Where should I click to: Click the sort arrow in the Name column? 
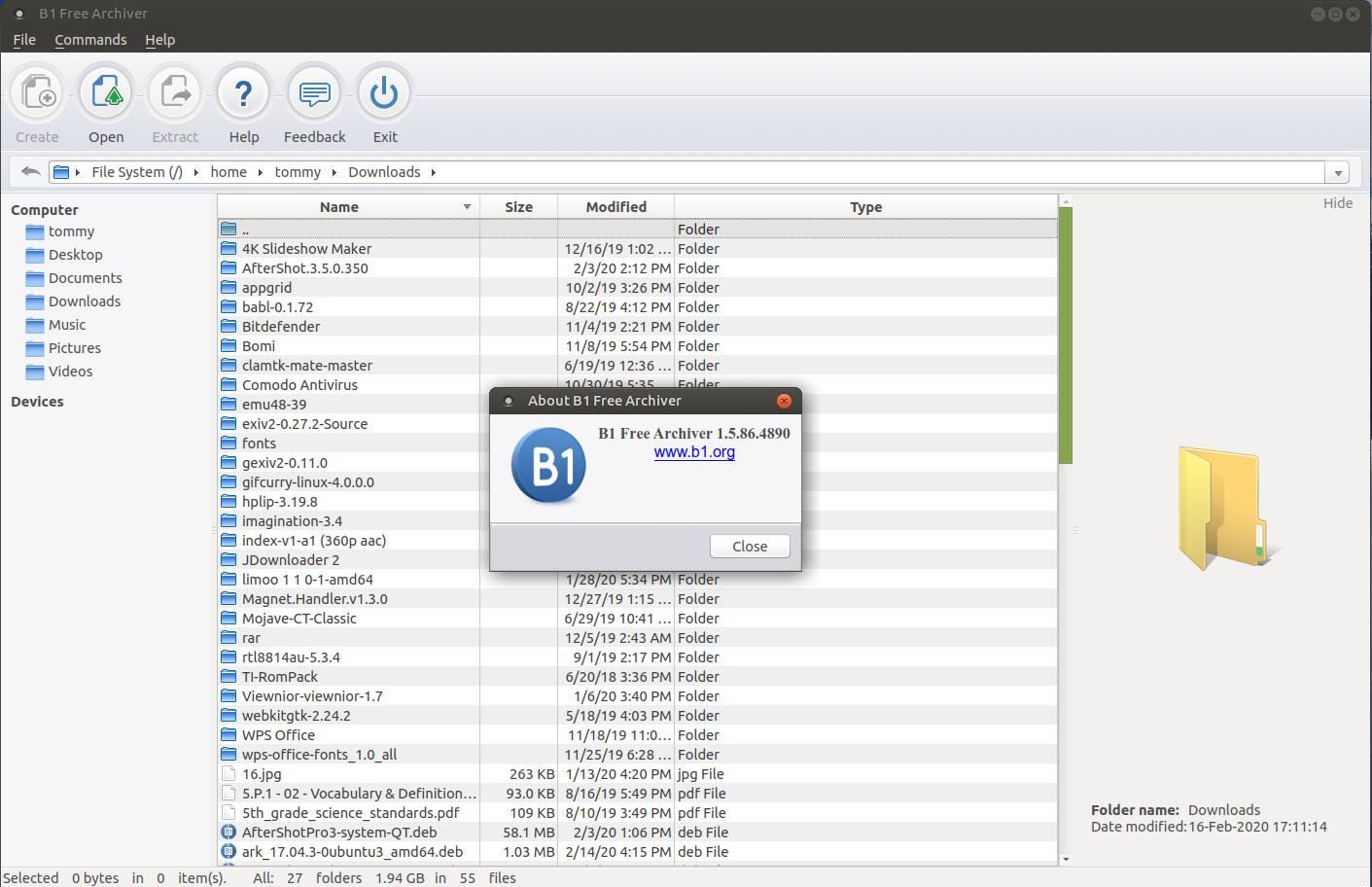click(467, 207)
